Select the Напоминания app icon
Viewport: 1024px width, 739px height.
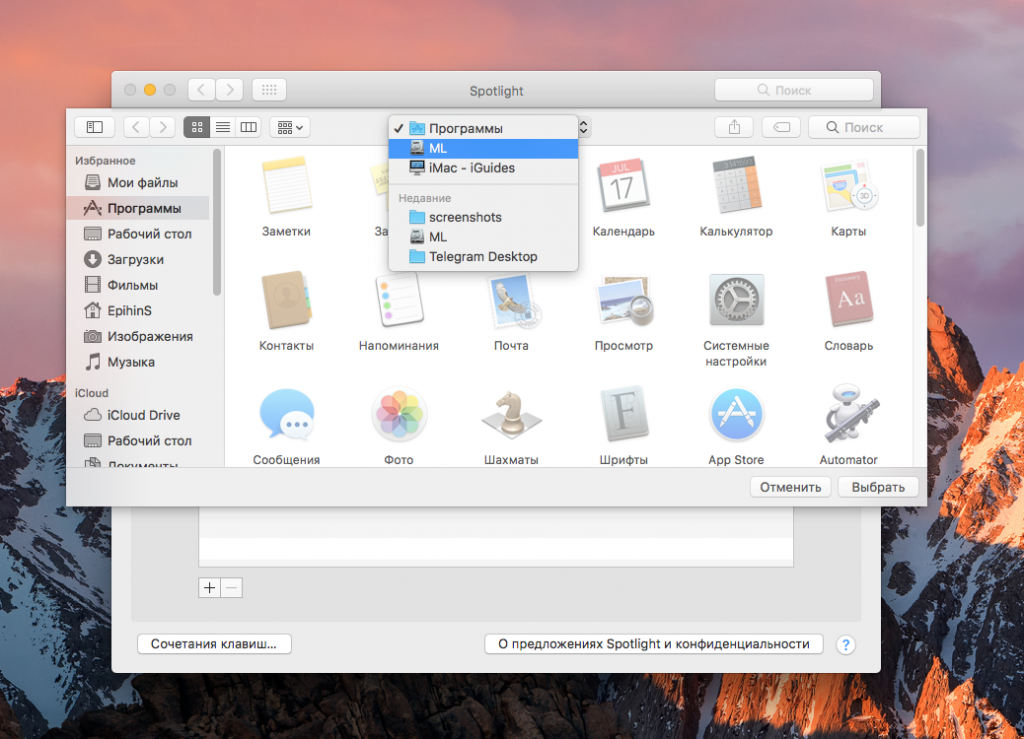tap(398, 300)
